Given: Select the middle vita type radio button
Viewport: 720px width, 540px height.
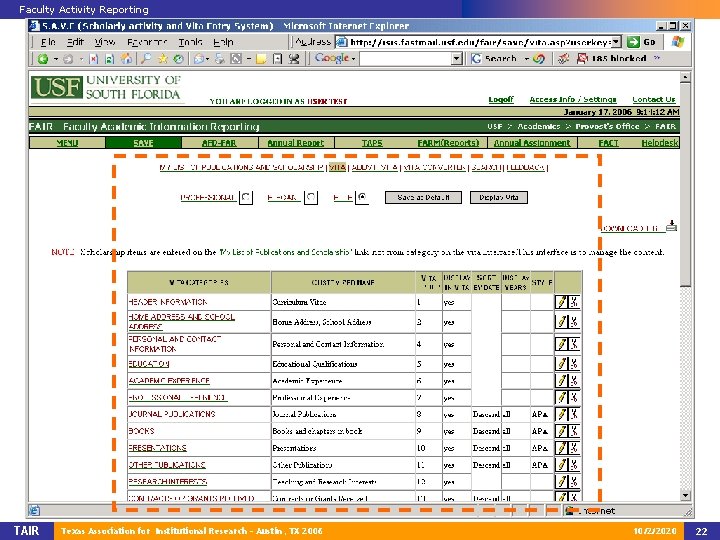Looking at the screenshot, I should (311, 197).
